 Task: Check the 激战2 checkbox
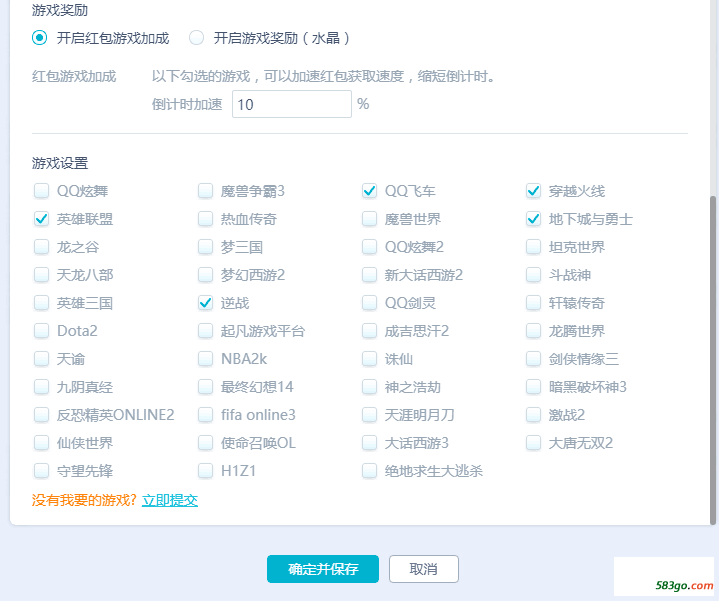(533, 415)
